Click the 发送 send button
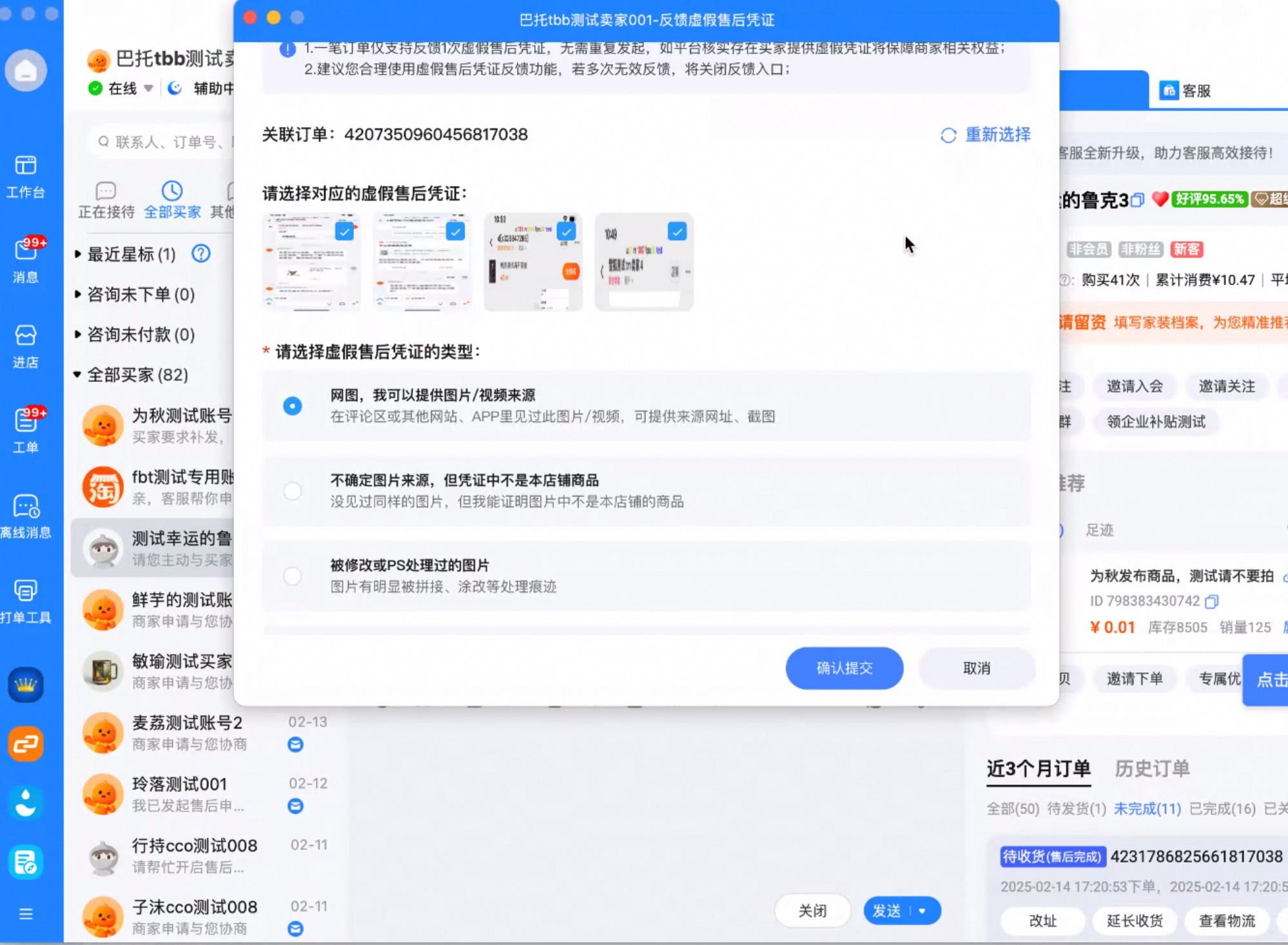 (887, 911)
